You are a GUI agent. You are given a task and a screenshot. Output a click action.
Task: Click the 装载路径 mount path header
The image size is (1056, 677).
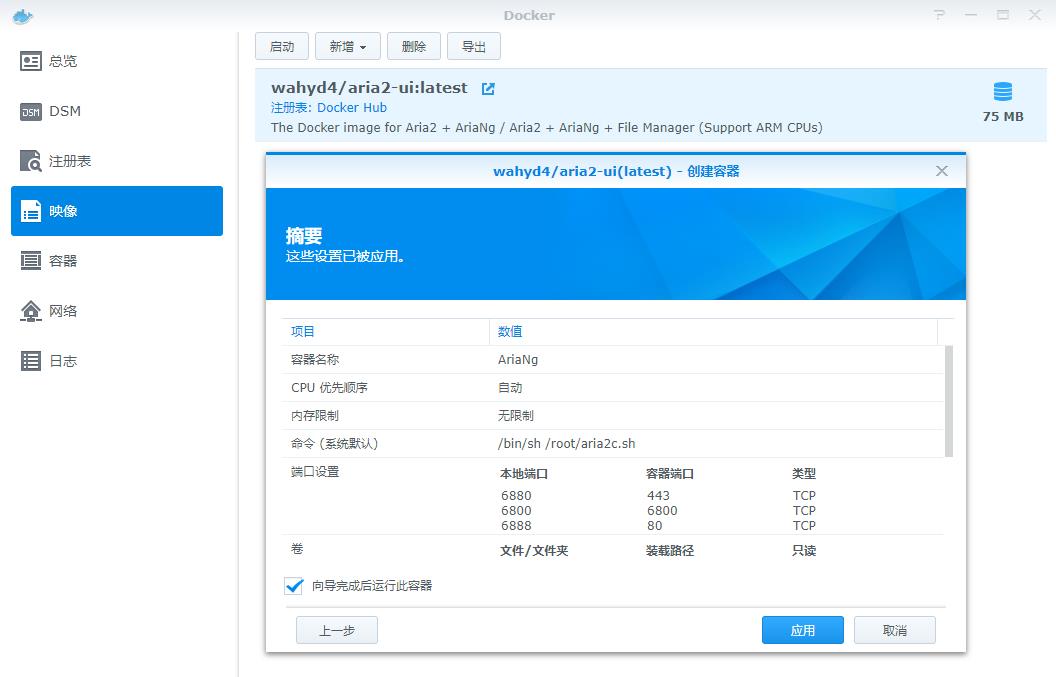pos(669,550)
